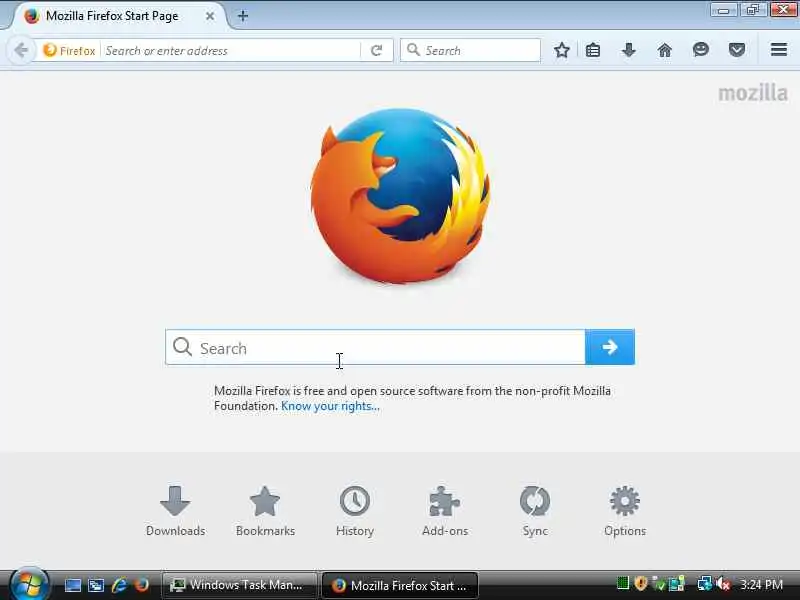Open the Hello chat smiley icon
The height and width of the screenshot is (600, 800).
[701, 49]
